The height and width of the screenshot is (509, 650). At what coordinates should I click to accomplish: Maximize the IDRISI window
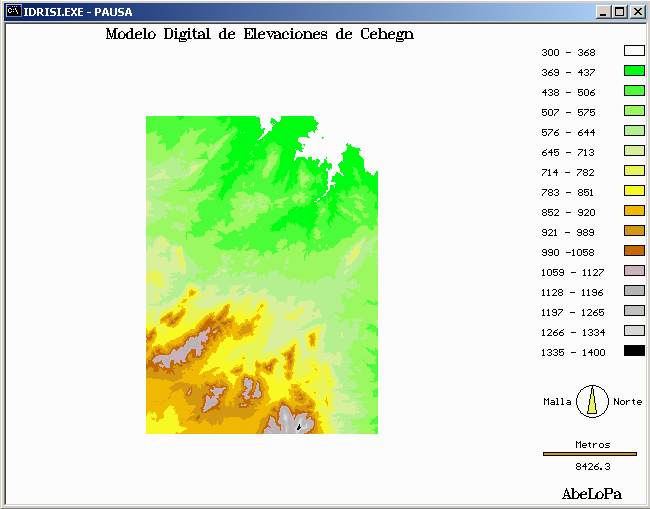[x=619, y=12]
